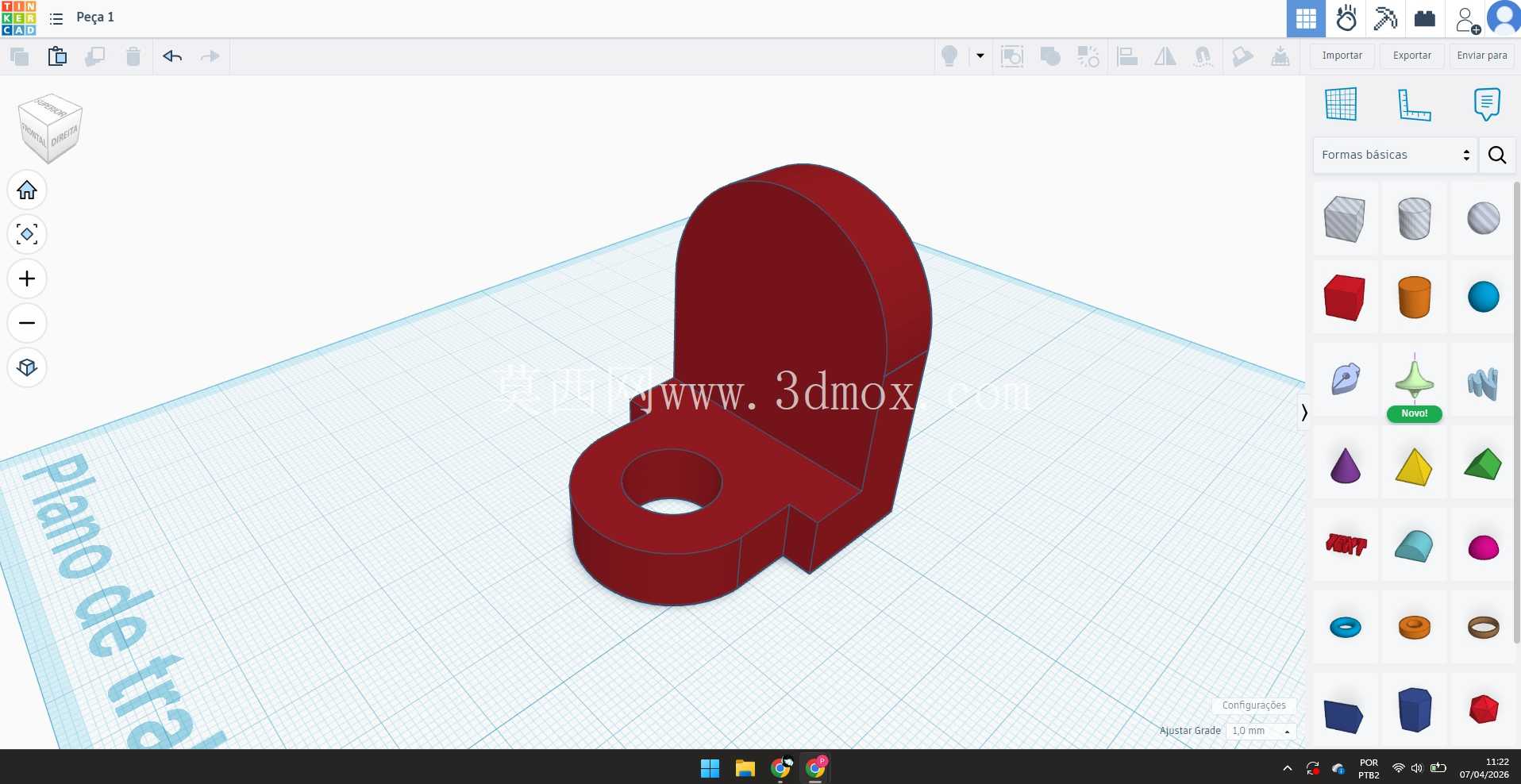The image size is (1521, 784).
Task: Click the view cube navigator
Action: pyautogui.click(x=50, y=128)
